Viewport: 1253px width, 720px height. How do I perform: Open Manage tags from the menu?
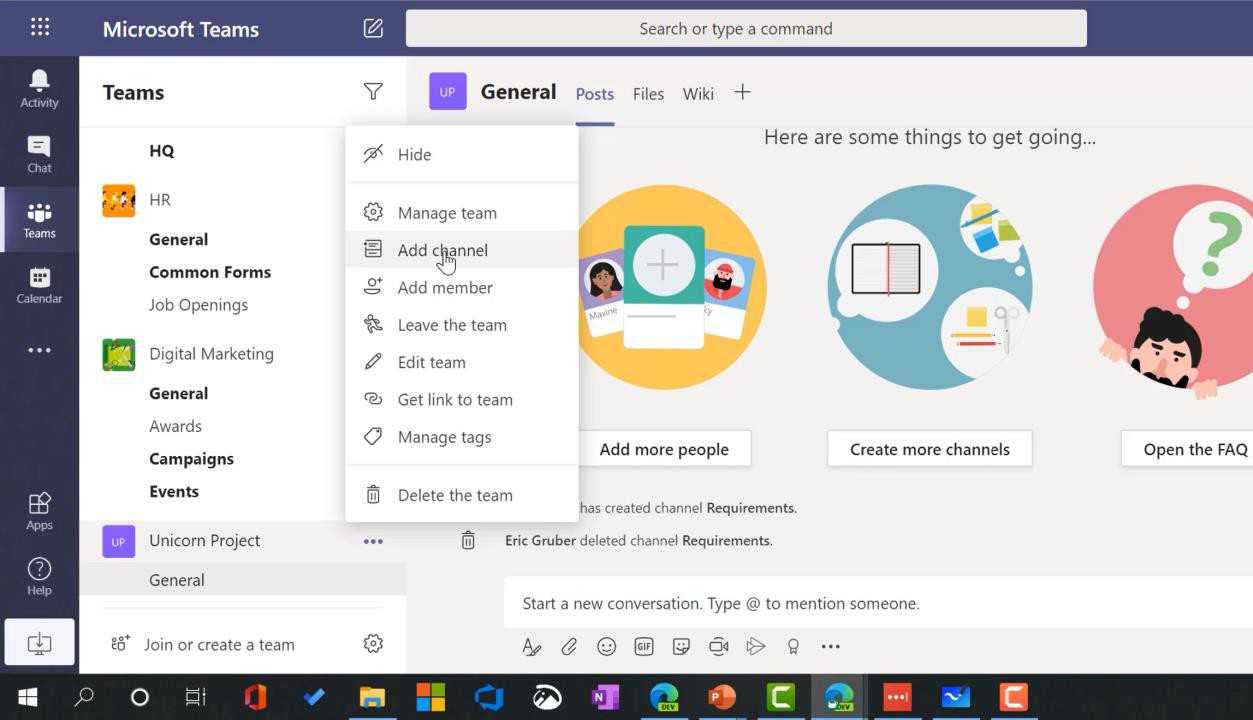click(462, 437)
